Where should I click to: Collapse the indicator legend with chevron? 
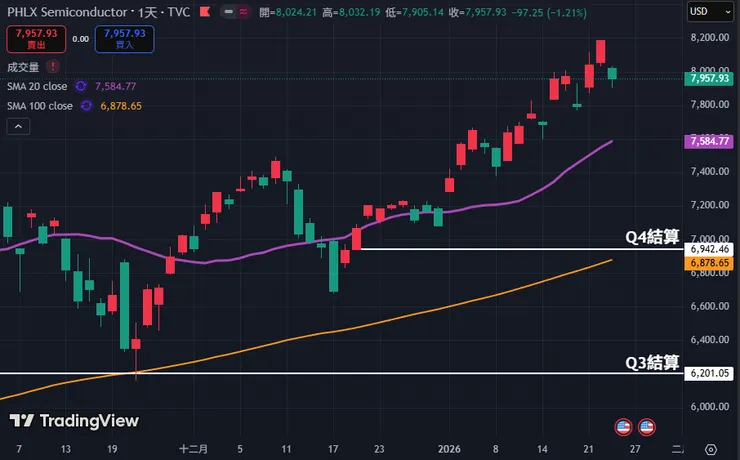tap(18, 126)
